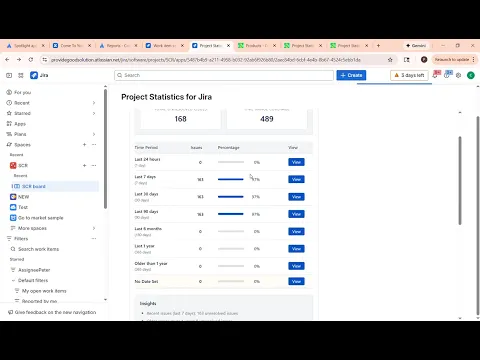
Task: Click the plus icon next to Spaces
Action: coord(84,145)
